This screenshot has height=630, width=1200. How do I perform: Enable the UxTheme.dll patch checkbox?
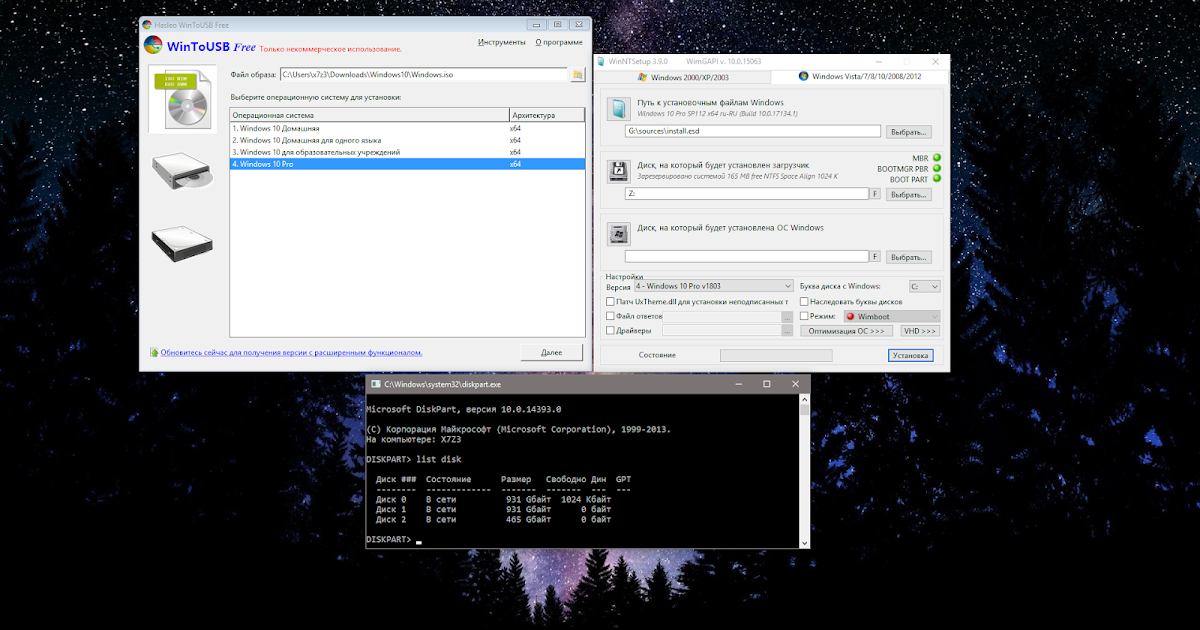pyautogui.click(x=611, y=301)
